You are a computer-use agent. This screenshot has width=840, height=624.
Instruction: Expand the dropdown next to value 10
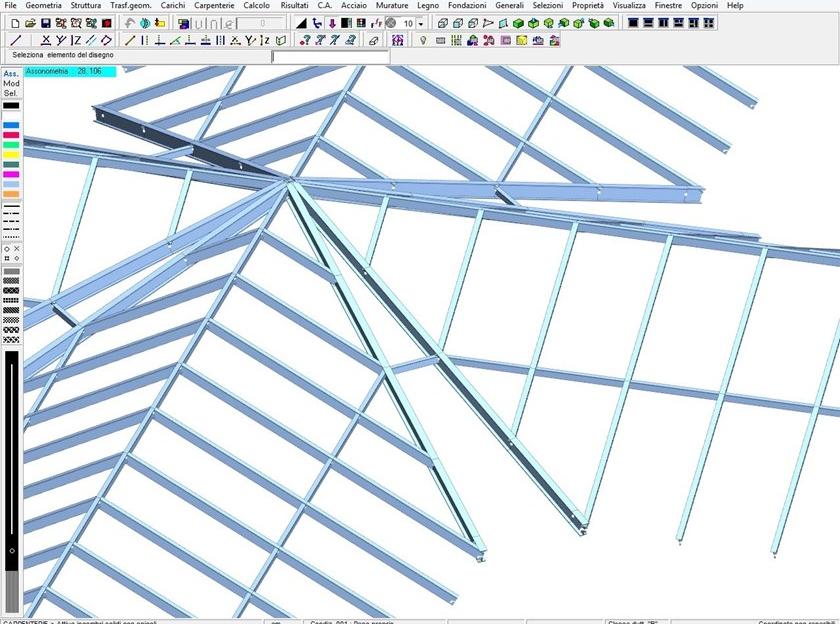pos(421,23)
